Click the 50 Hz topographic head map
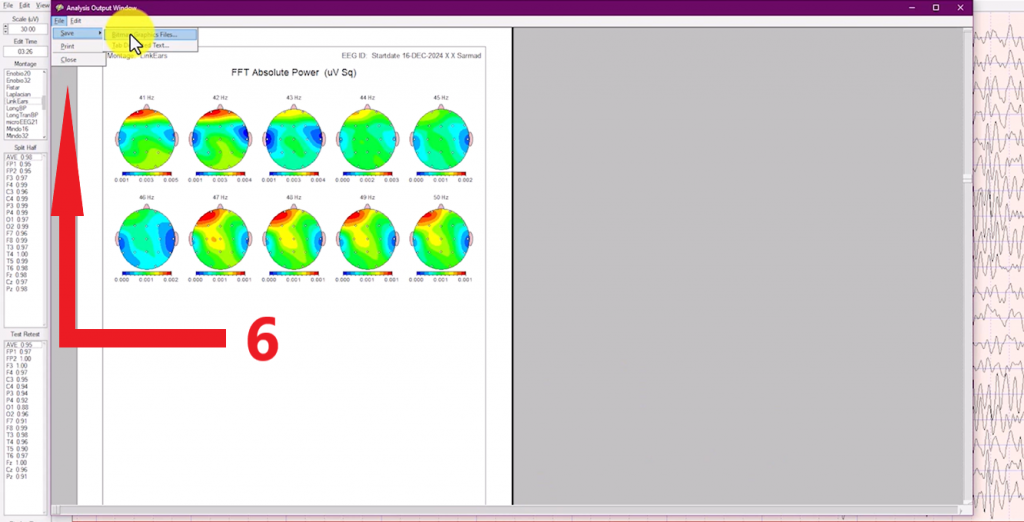This screenshot has width=1024, height=522. pos(441,238)
